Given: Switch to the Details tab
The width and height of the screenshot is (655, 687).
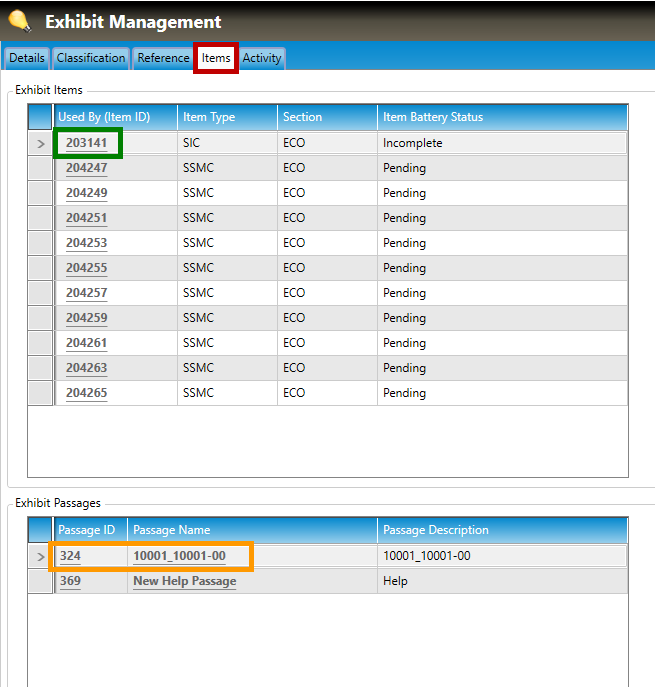Looking at the screenshot, I should pyautogui.click(x=27, y=58).
